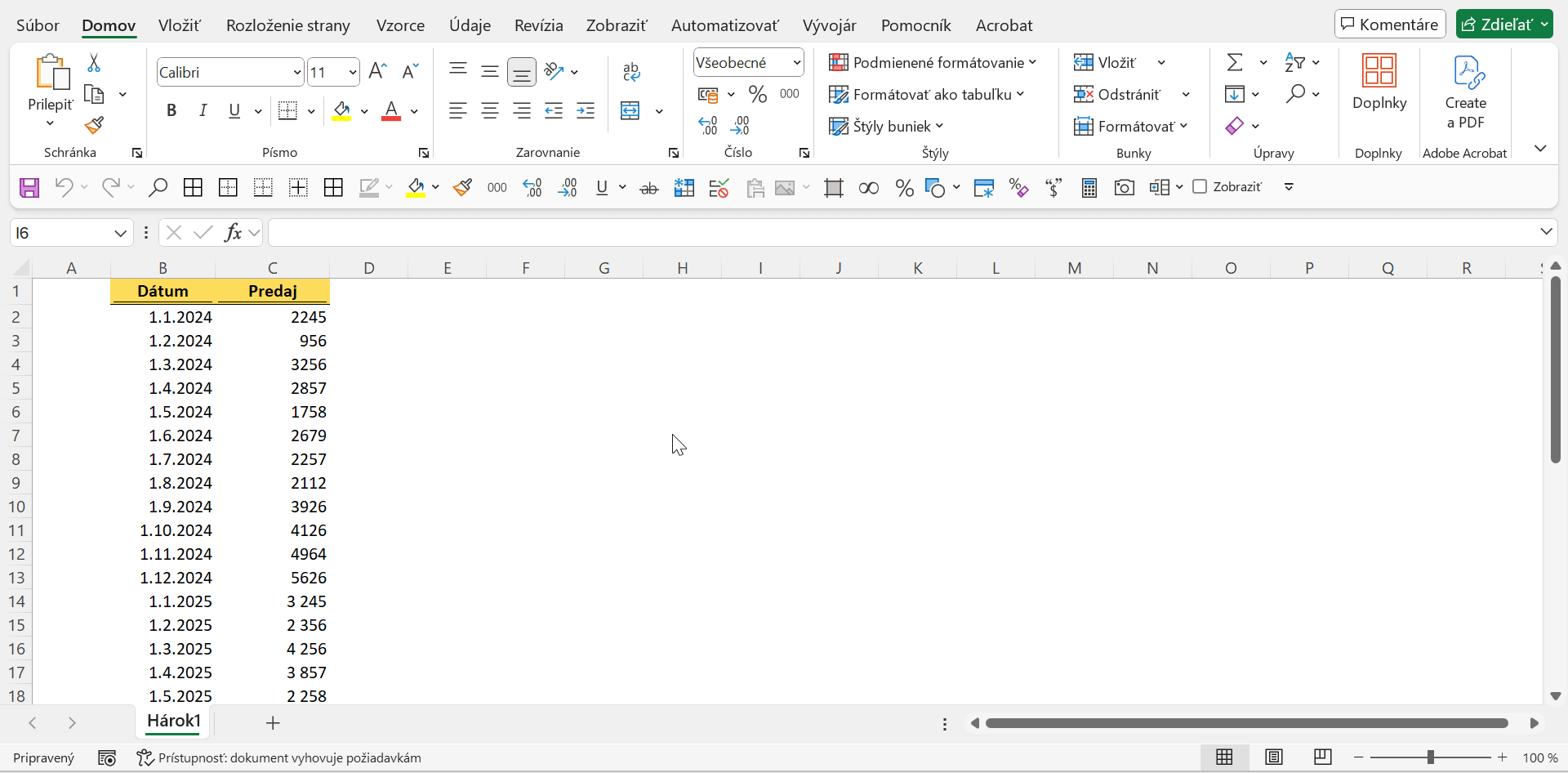Image resolution: width=1568 pixels, height=773 pixels.
Task: Click the Camera icon on quick access toolbar
Action: coord(1124,187)
